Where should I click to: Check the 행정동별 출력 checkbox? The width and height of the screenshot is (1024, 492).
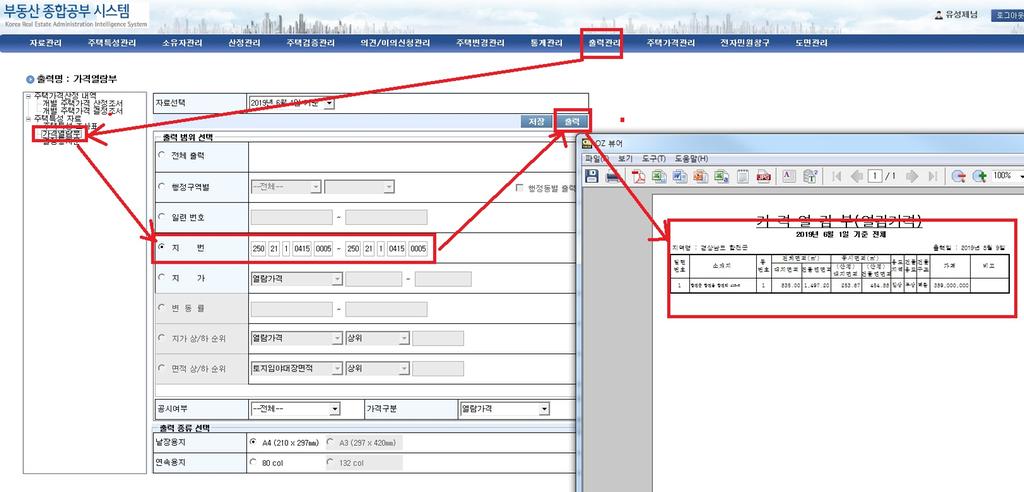click(519, 187)
